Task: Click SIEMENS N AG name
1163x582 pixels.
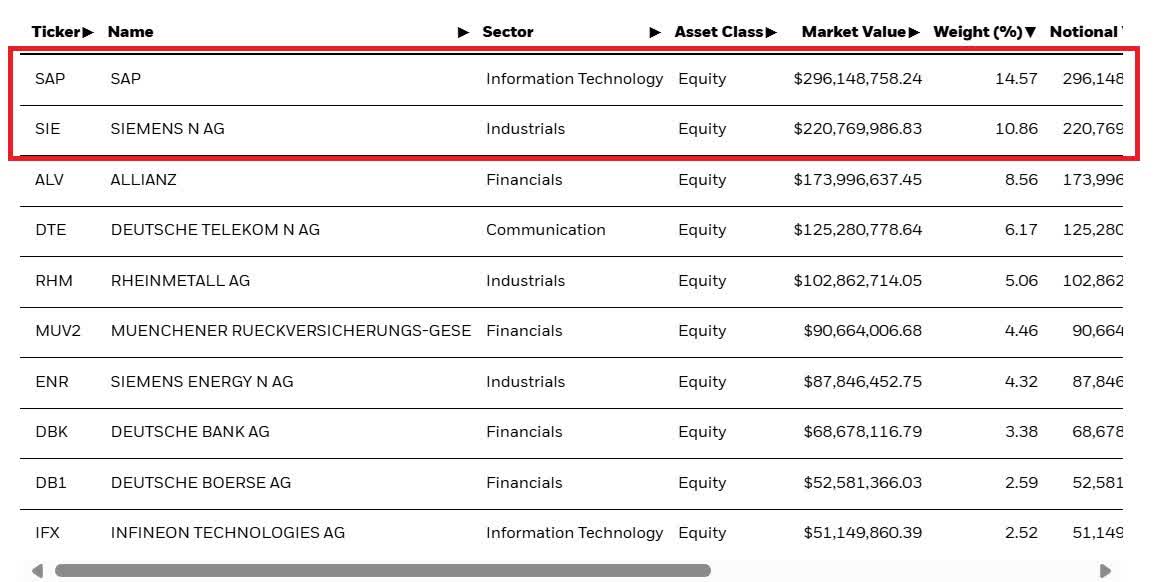Action: pyautogui.click(x=167, y=129)
